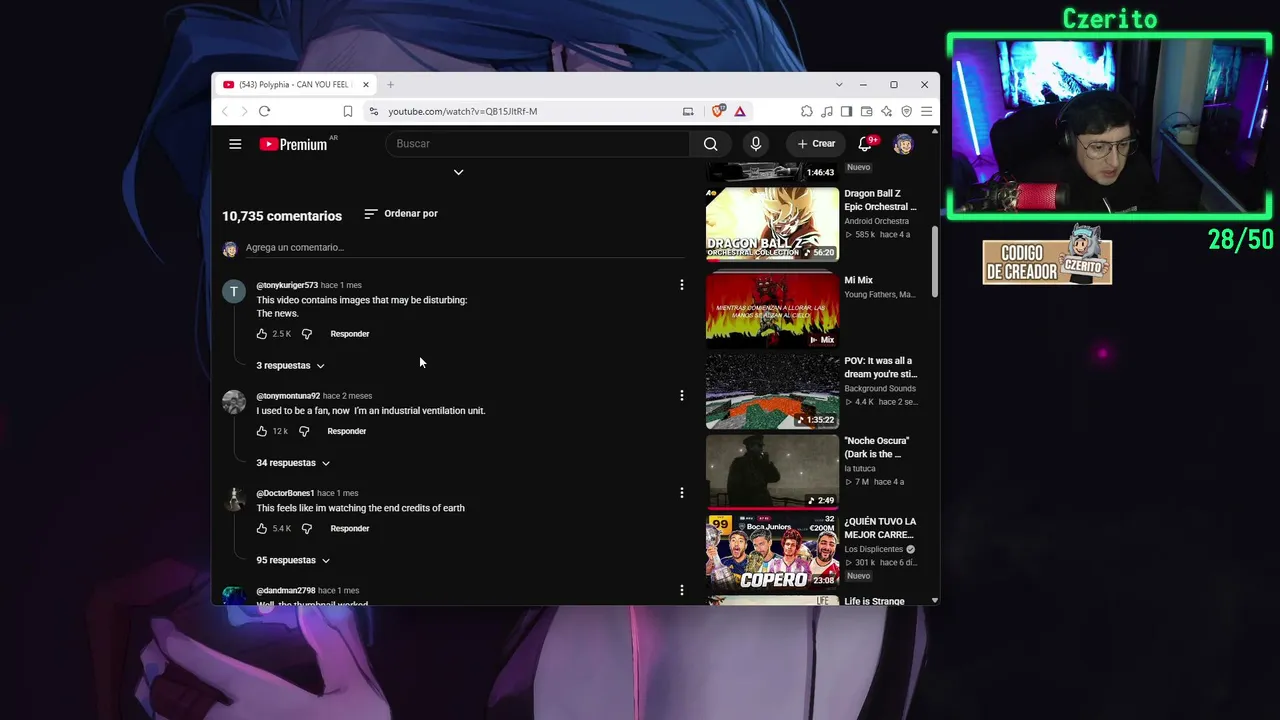
Task: Bookmark this page with the bookmark icon
Action: coord(348,111)
